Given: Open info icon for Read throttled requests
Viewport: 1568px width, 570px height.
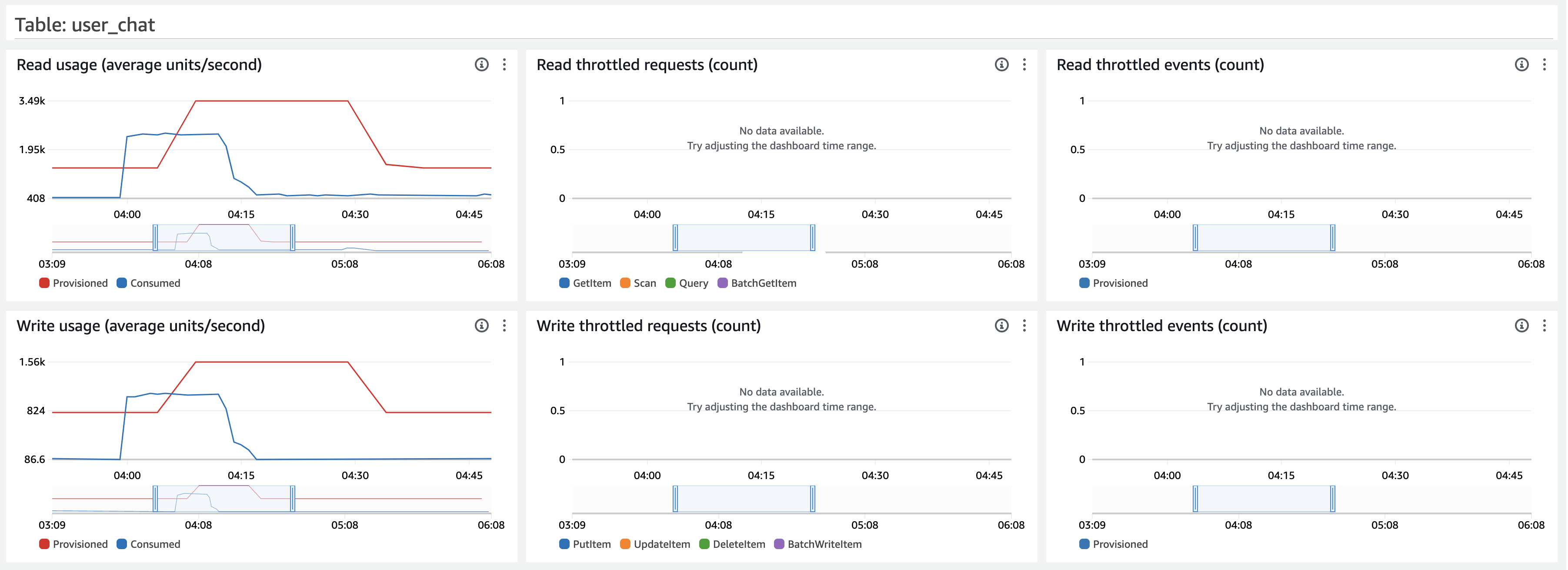Looking at the screenshot, I should [1001, 64].
